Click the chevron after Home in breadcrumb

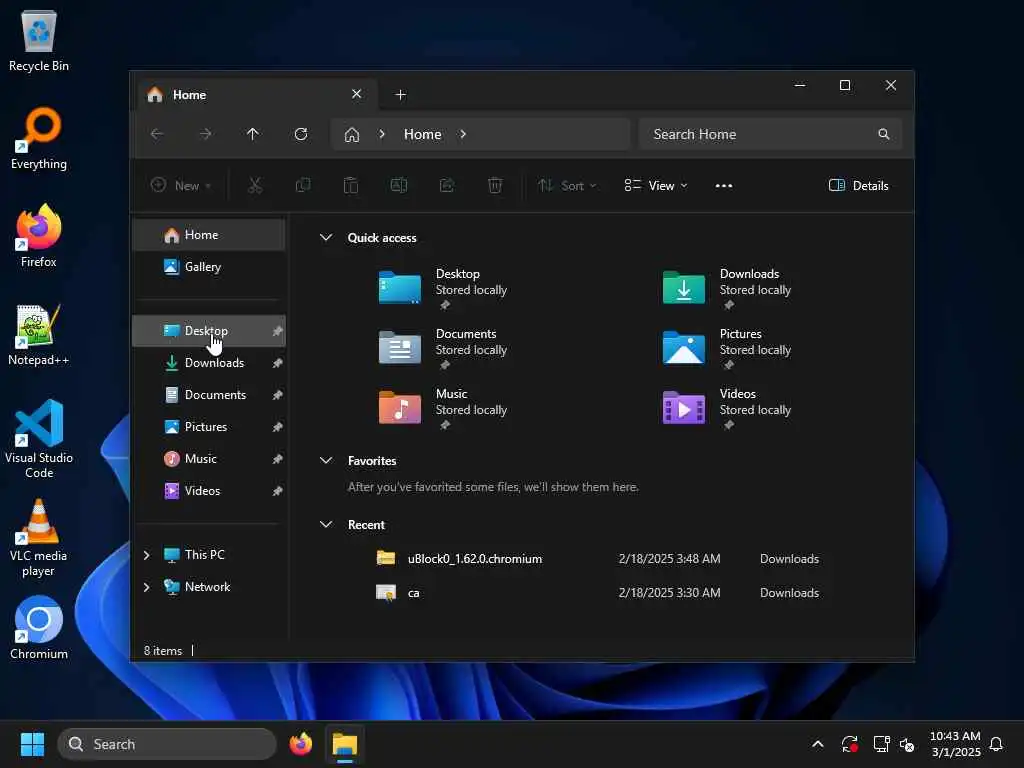463,134
